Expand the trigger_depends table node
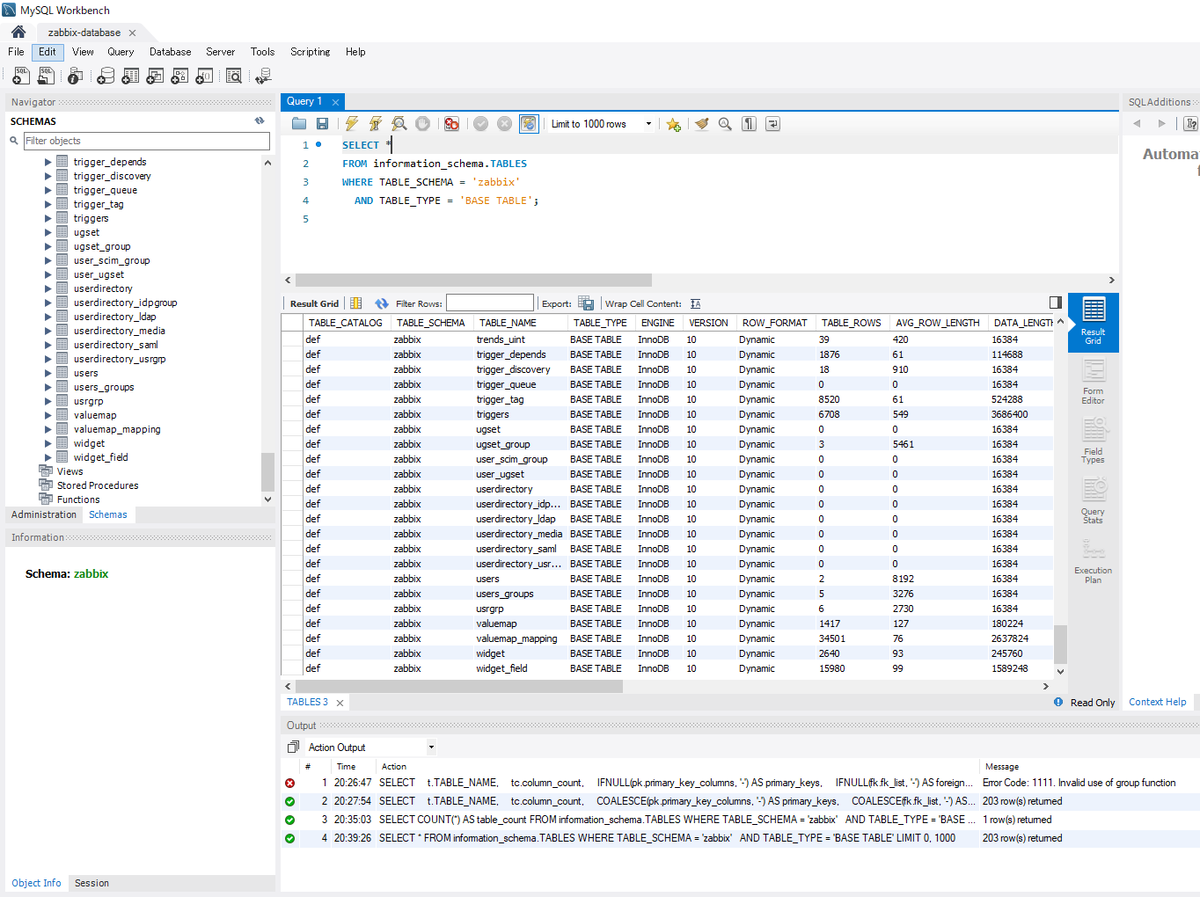This screenshot has height=897, width=1200. 48,162
